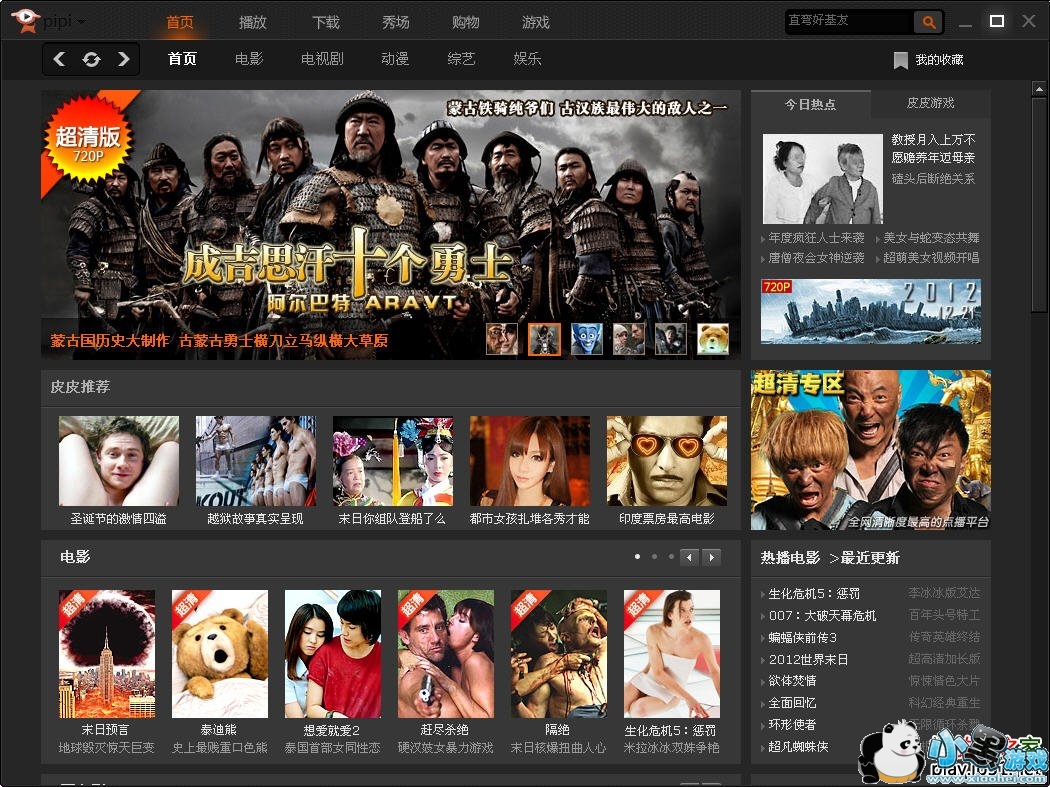Open movie poster 隔绝
This screenshot has height=787, width=1050.
[x=558, y=654]
